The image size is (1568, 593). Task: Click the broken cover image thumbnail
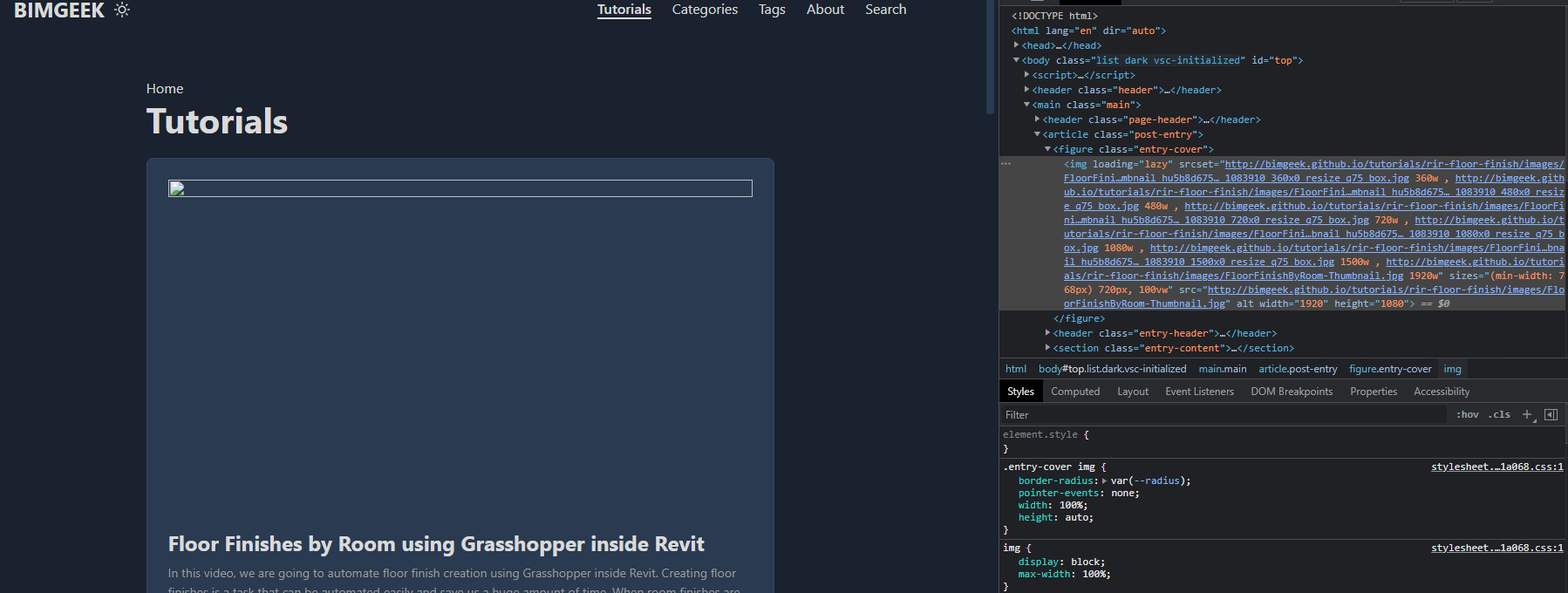coord(460,188)
